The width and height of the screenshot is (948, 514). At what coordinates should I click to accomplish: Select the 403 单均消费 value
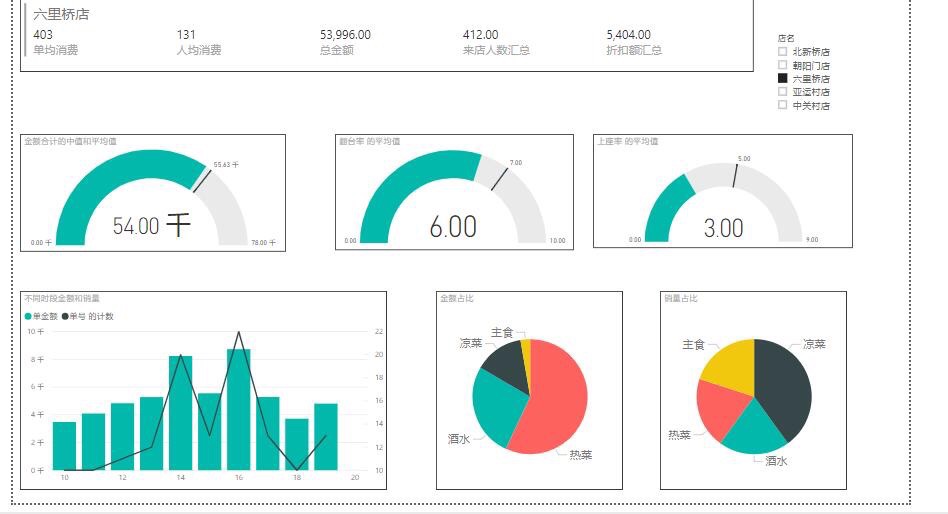pyautogui.click(x=43, y=34)
